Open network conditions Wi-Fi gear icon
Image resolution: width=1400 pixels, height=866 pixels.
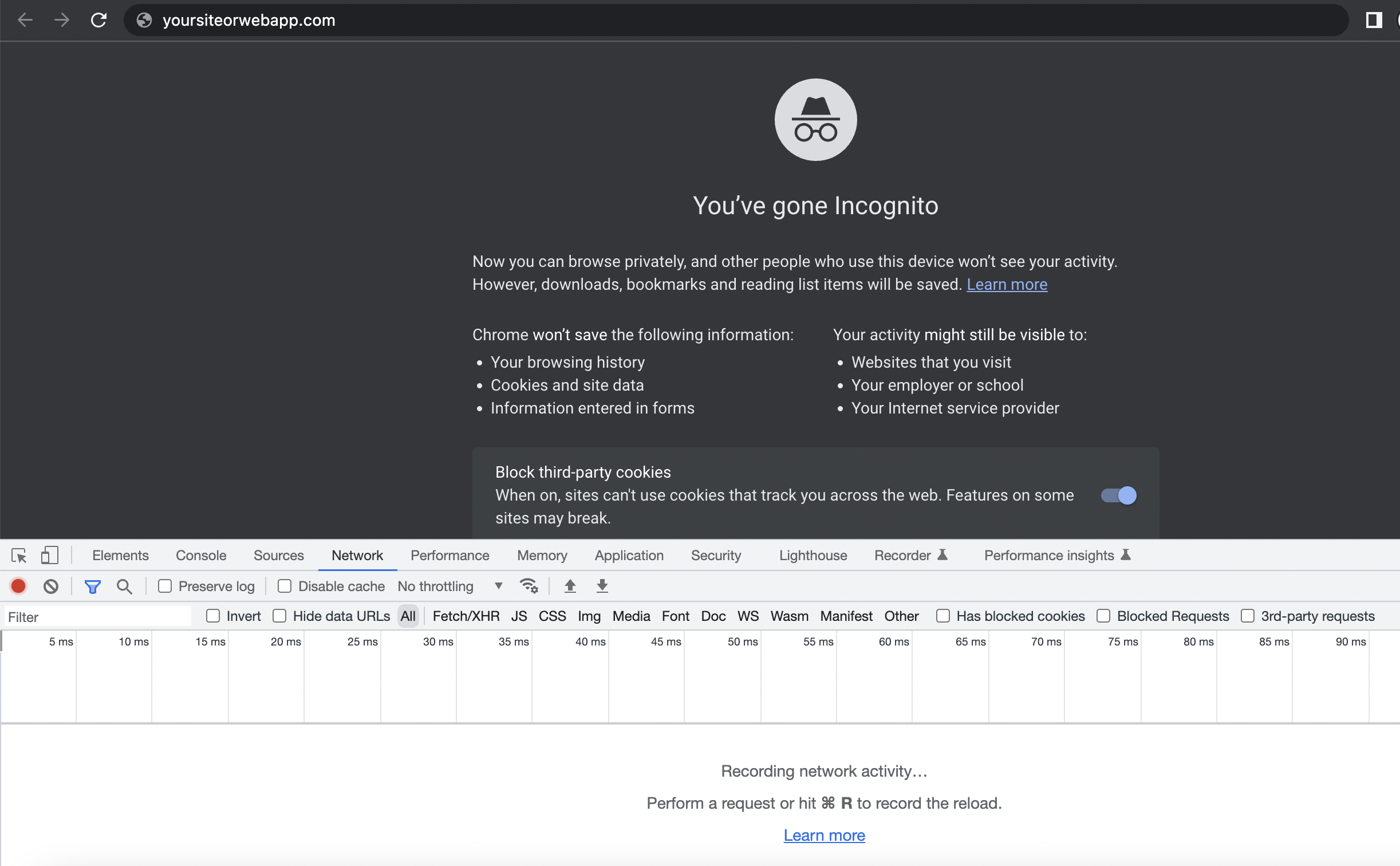coord(529,586)
